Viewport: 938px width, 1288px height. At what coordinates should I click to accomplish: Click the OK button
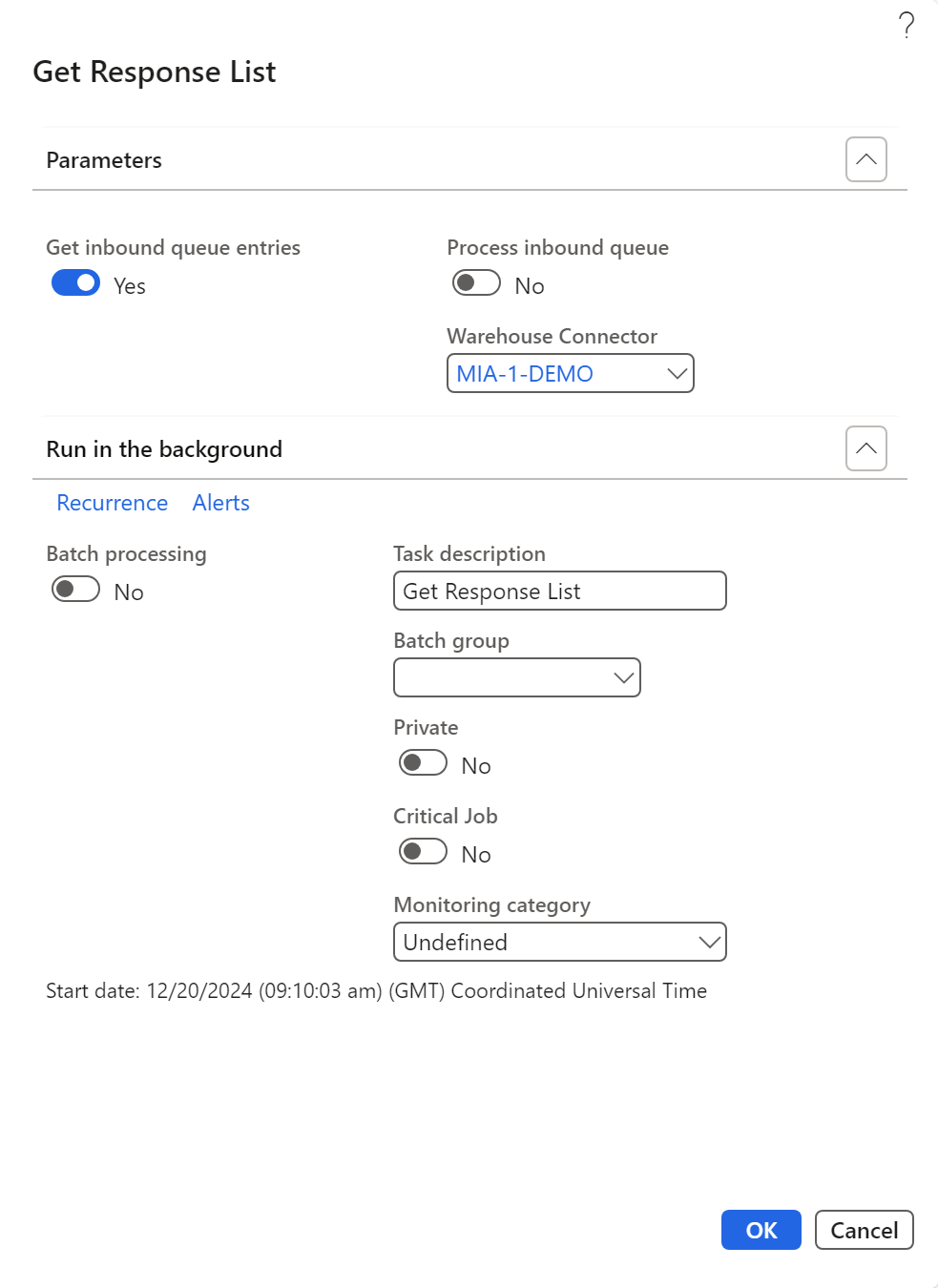point(761,1230)
